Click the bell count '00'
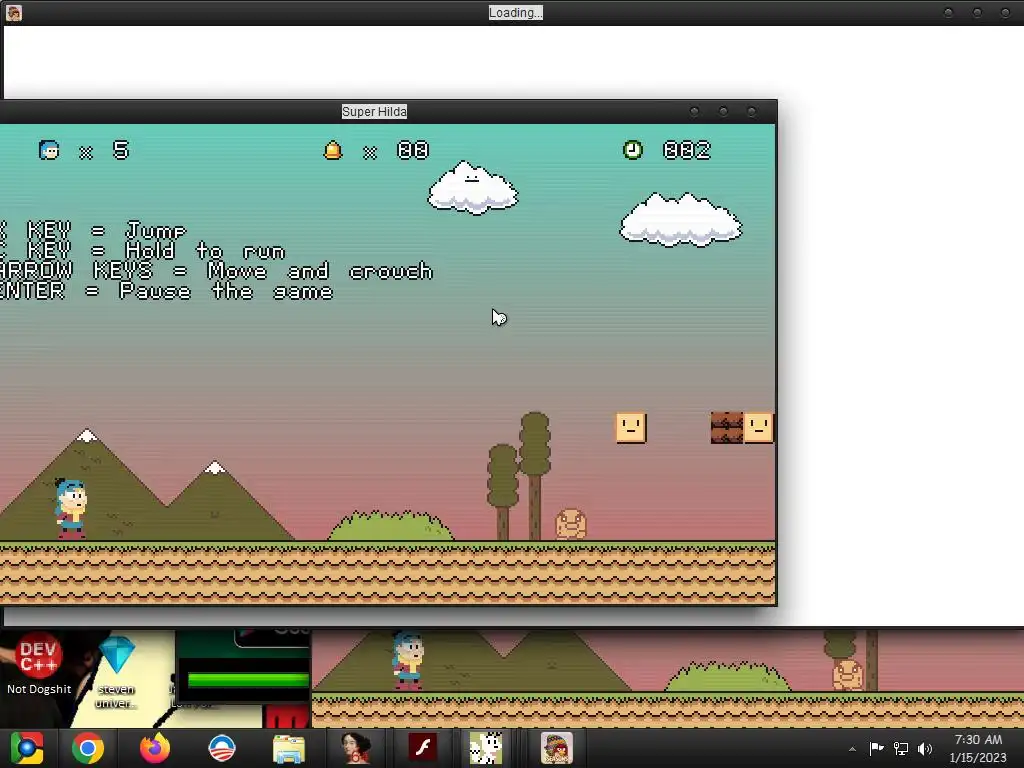1024x768 pixels. pos(413,150)
